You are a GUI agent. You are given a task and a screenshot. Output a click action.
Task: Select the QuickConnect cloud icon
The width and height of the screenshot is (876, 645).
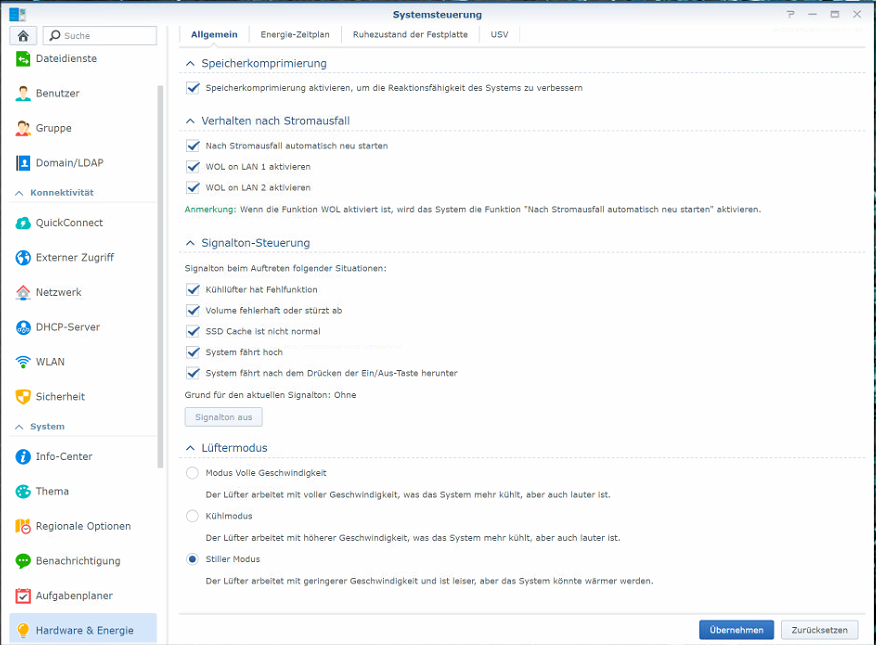(x=24, y=223)
